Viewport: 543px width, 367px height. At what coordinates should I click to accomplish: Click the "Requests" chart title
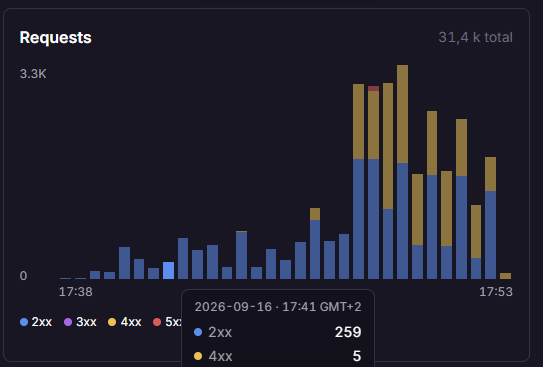[x=55, y=37]
